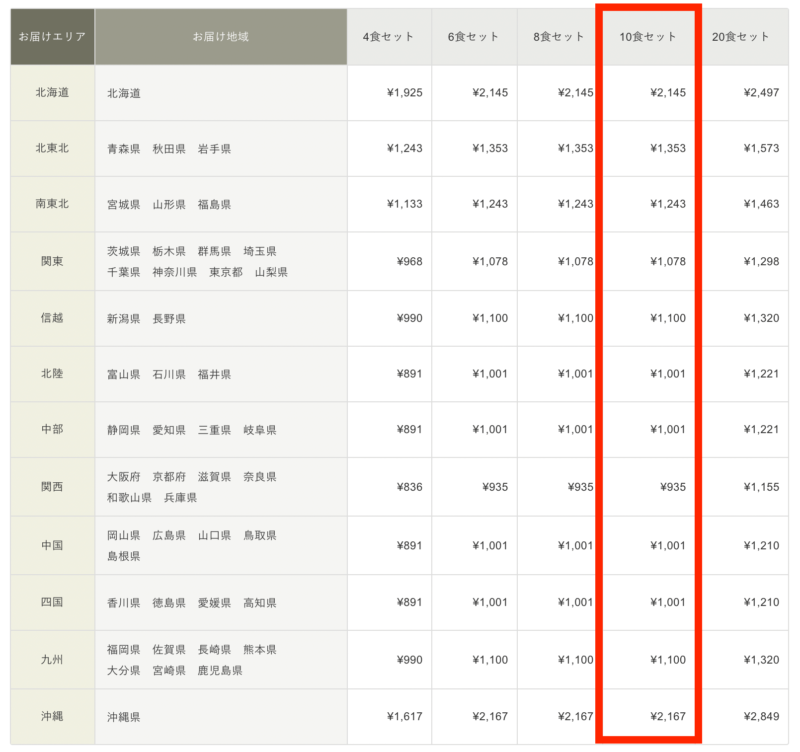This screenshot has height=752, width=800.
Task: Click 関西 row's 10食セット price ¥935
Action: (x=673, y=487)
